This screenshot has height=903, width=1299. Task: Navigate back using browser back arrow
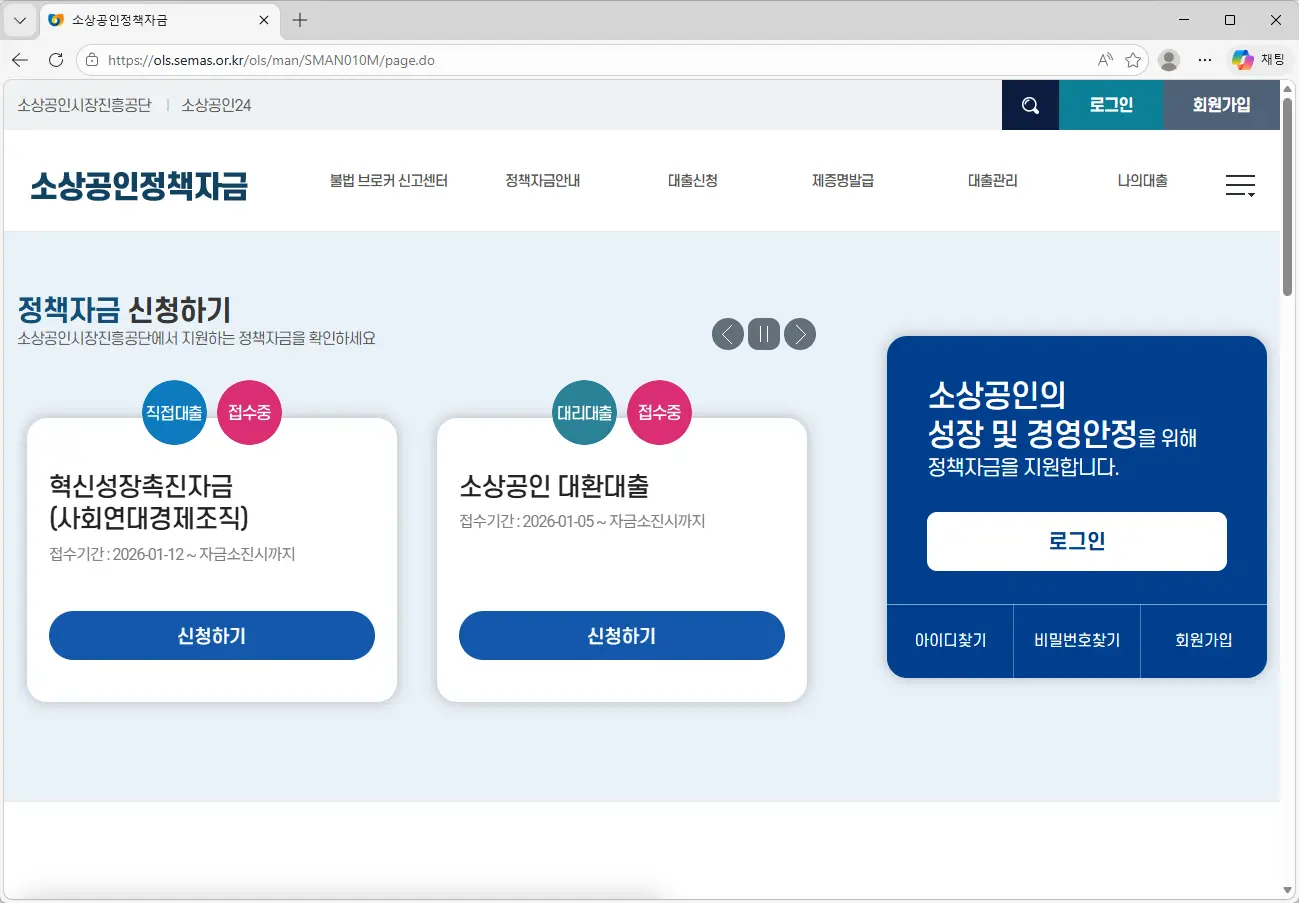point(20,59)
